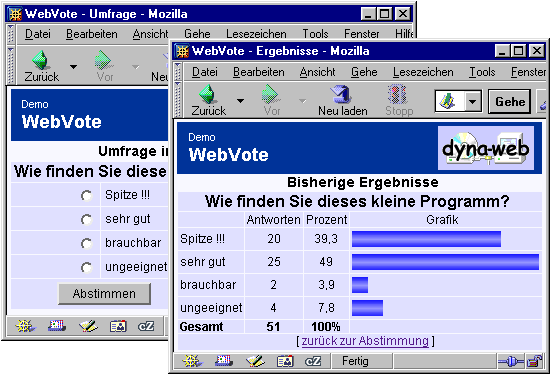Open Fenster menu in Ergebnisse window
Screen dimensions: 550x374
pos(528,72)
